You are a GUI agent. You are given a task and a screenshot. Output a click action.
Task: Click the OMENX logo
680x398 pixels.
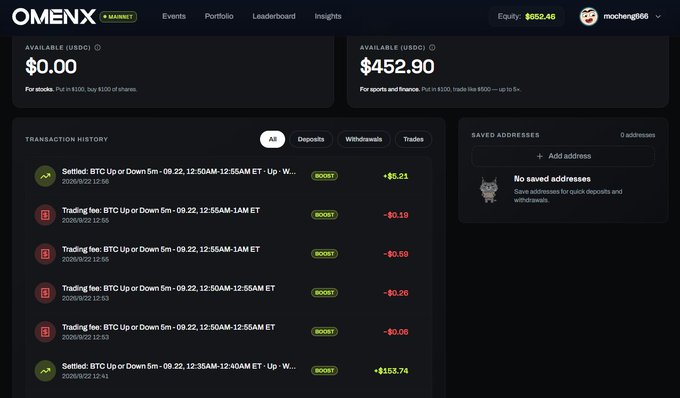tap(54, 17)
